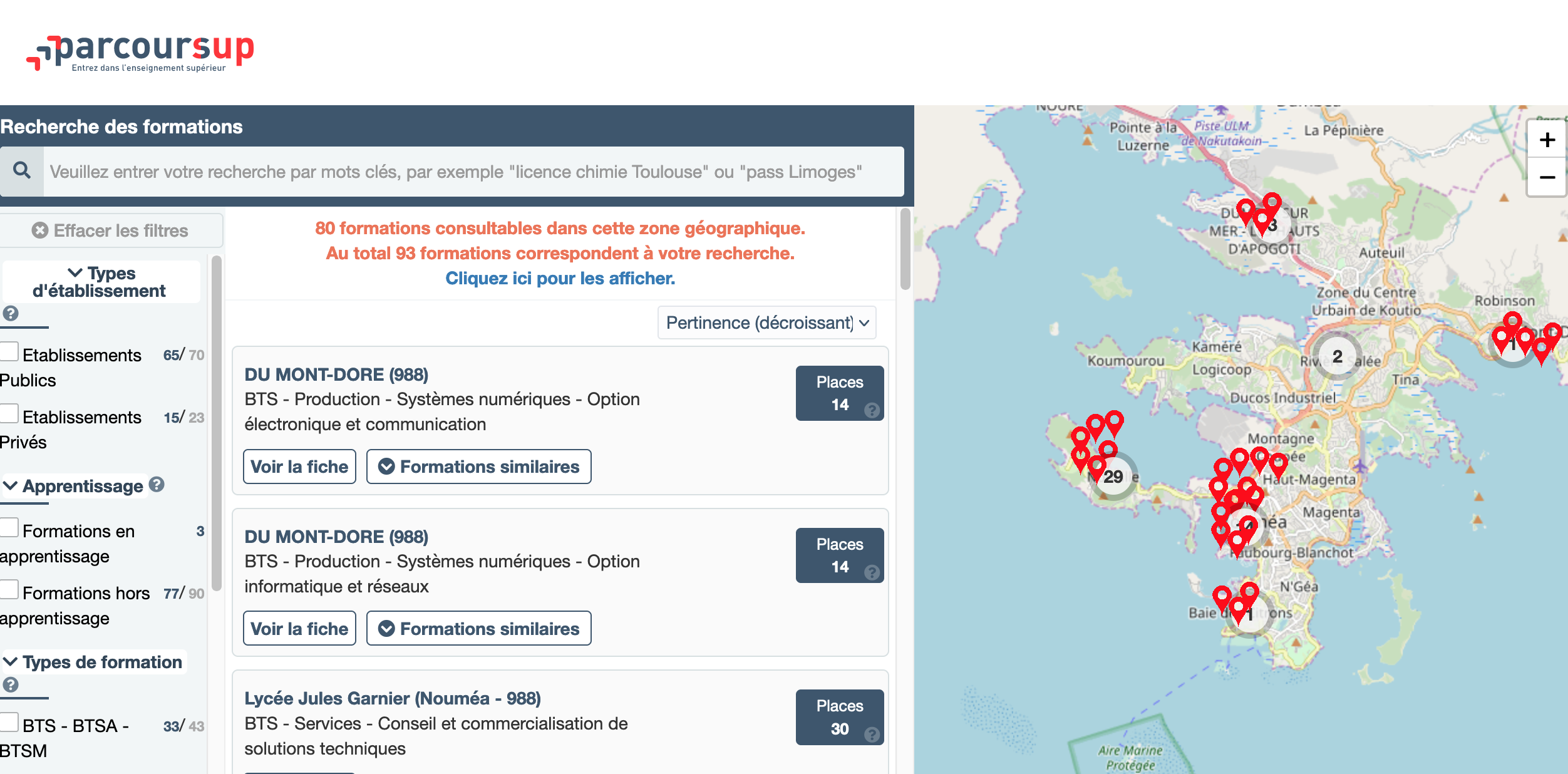
Task: Zoom out on the map
Action: (1547, 178)
